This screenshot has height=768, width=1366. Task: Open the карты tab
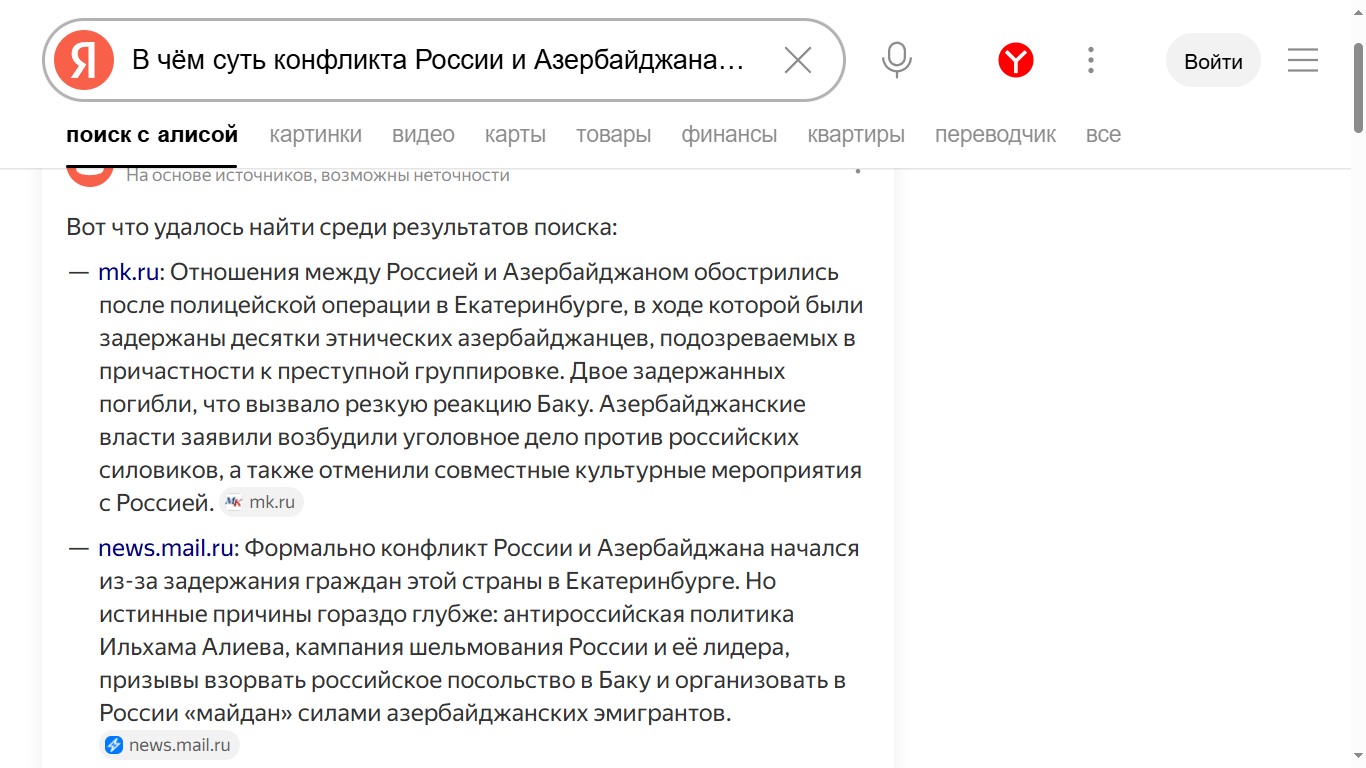tap(515, 134)
